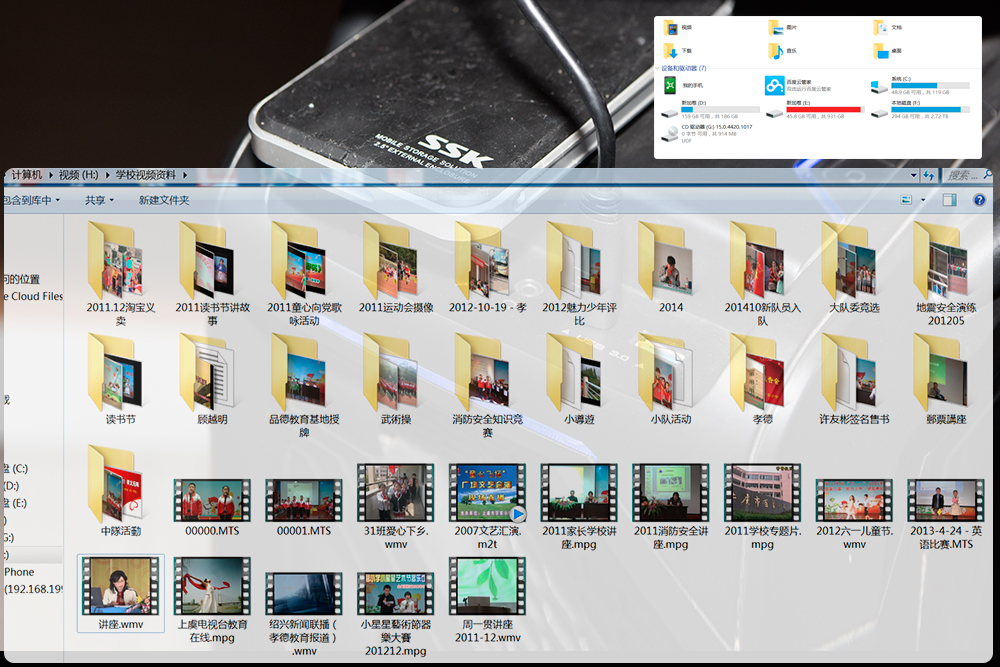Expand the change view dropdown arrow

point(922,200)
